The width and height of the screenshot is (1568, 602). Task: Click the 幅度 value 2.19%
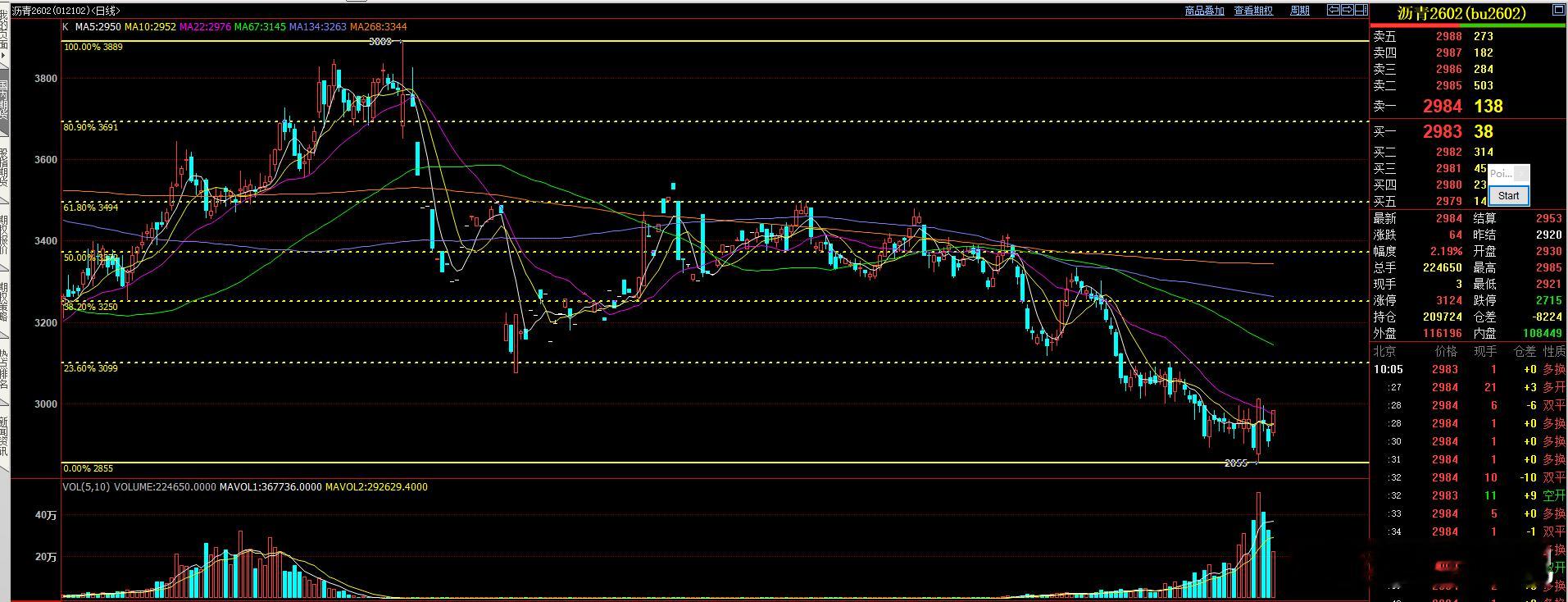(1447, 251)
